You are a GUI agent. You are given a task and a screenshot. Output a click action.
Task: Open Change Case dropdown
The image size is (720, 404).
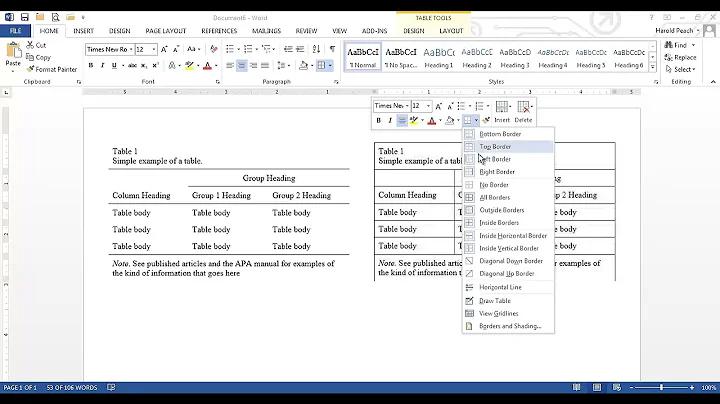[194, 49]
